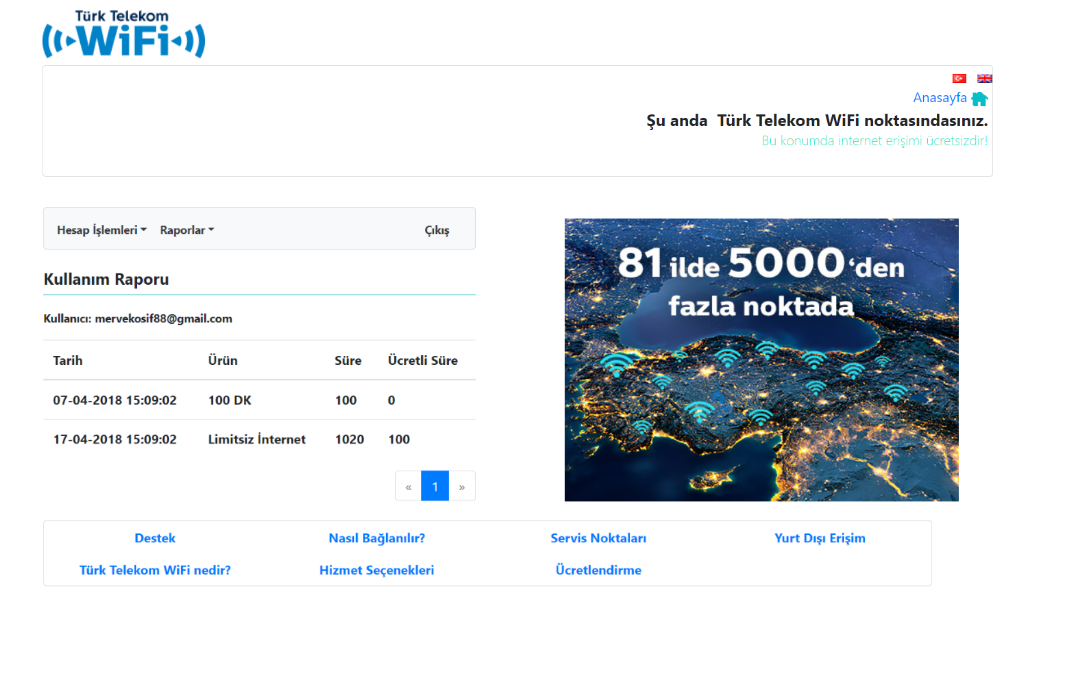Click the 100 DK product cell

click(x=230, y=400)
